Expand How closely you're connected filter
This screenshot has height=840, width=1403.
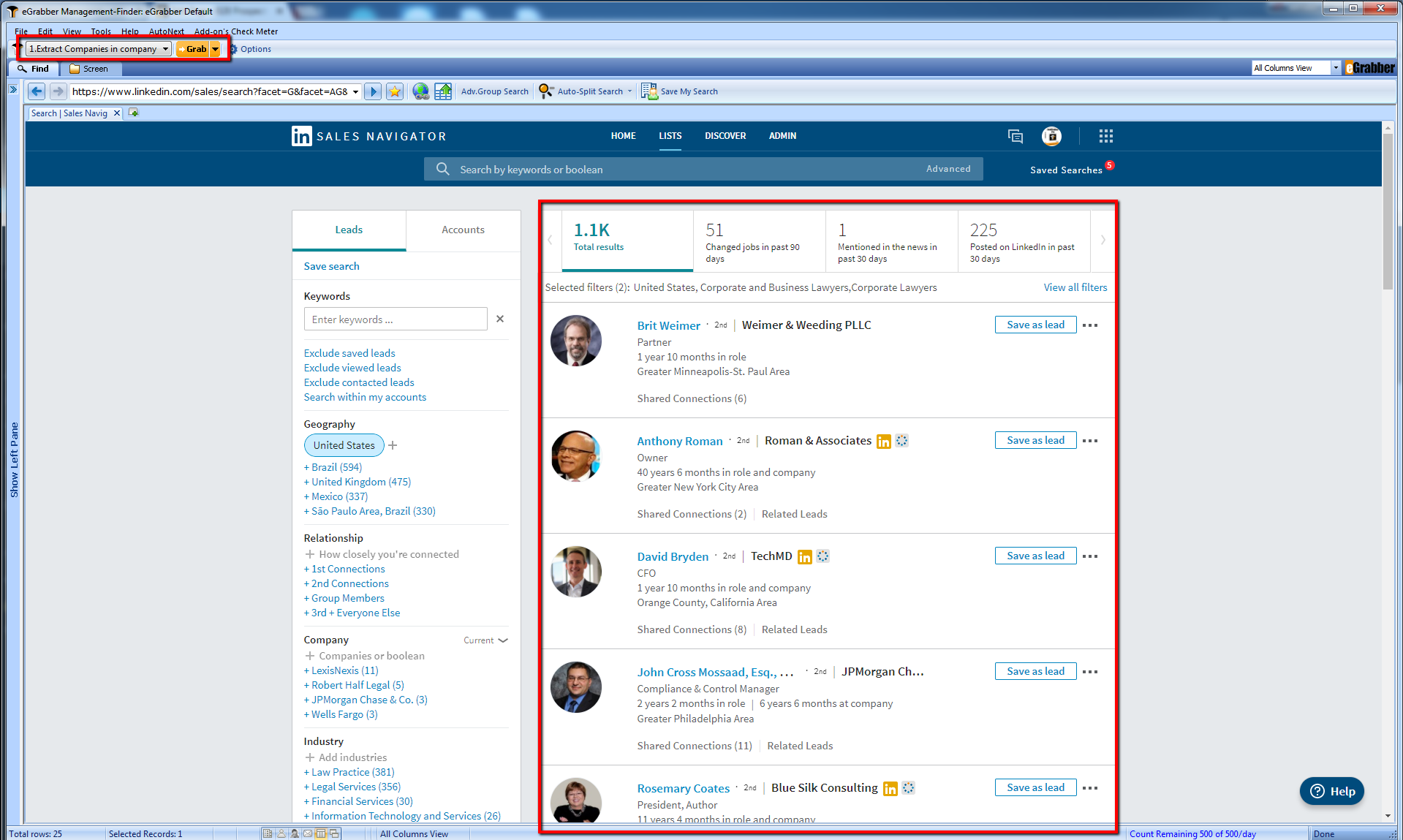pos(382,554)
